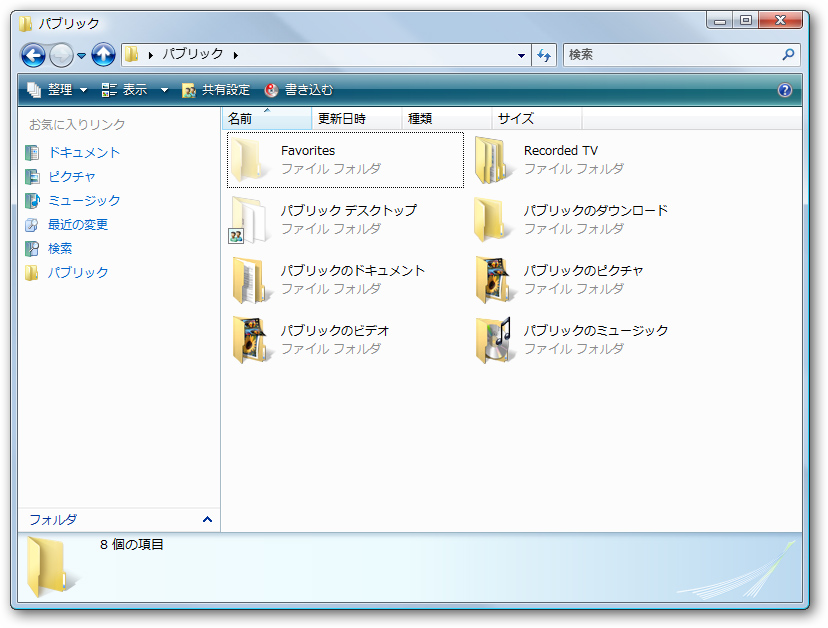Maximize the パブリック window

pos(746,20)
